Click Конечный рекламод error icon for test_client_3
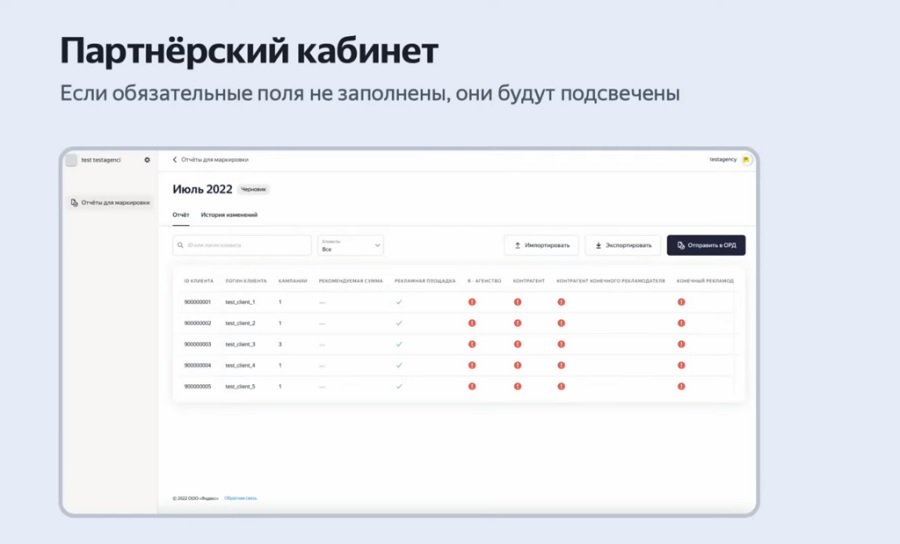Viewport: 900px width, 544px height. (x=681, y=344)
